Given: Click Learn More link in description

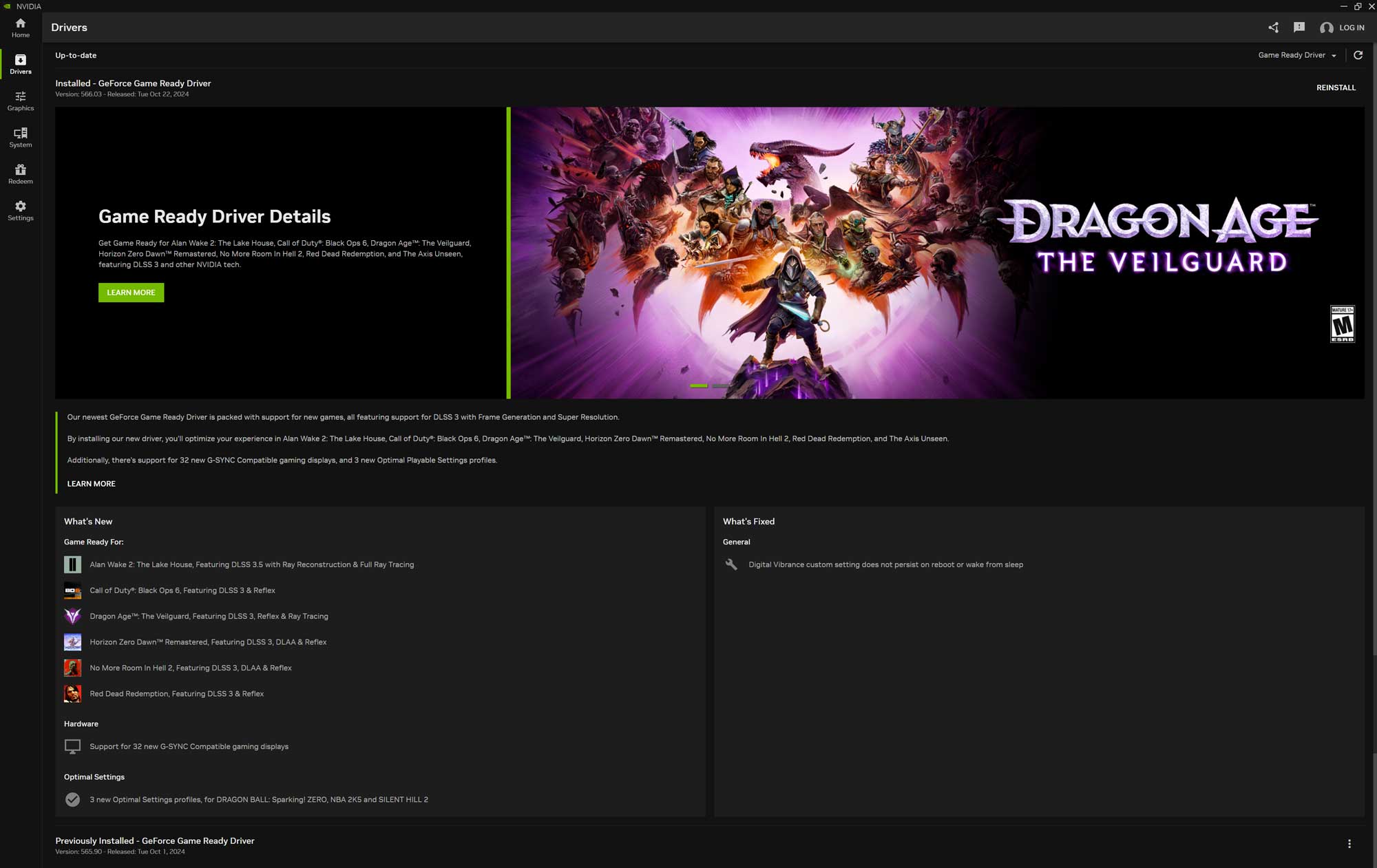Looking at the screenshot, I should click(91, 484).
